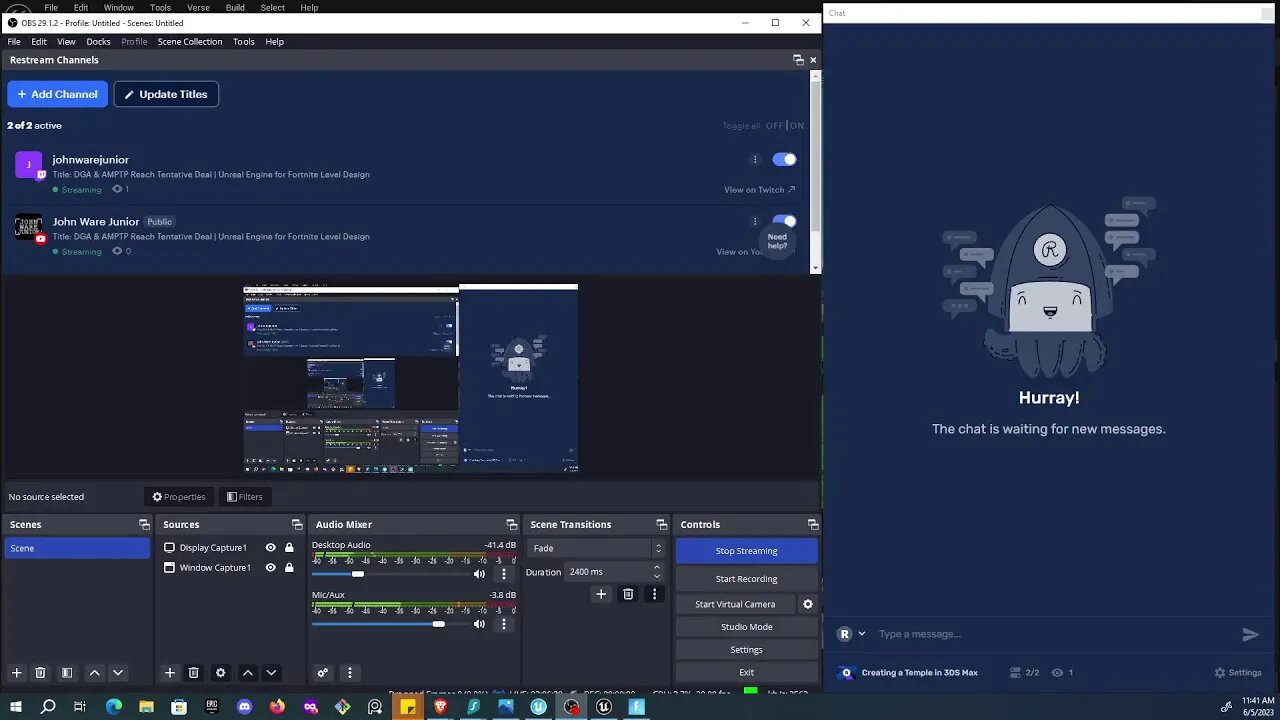Expand the chat sender account chevron

pos(862,634)
